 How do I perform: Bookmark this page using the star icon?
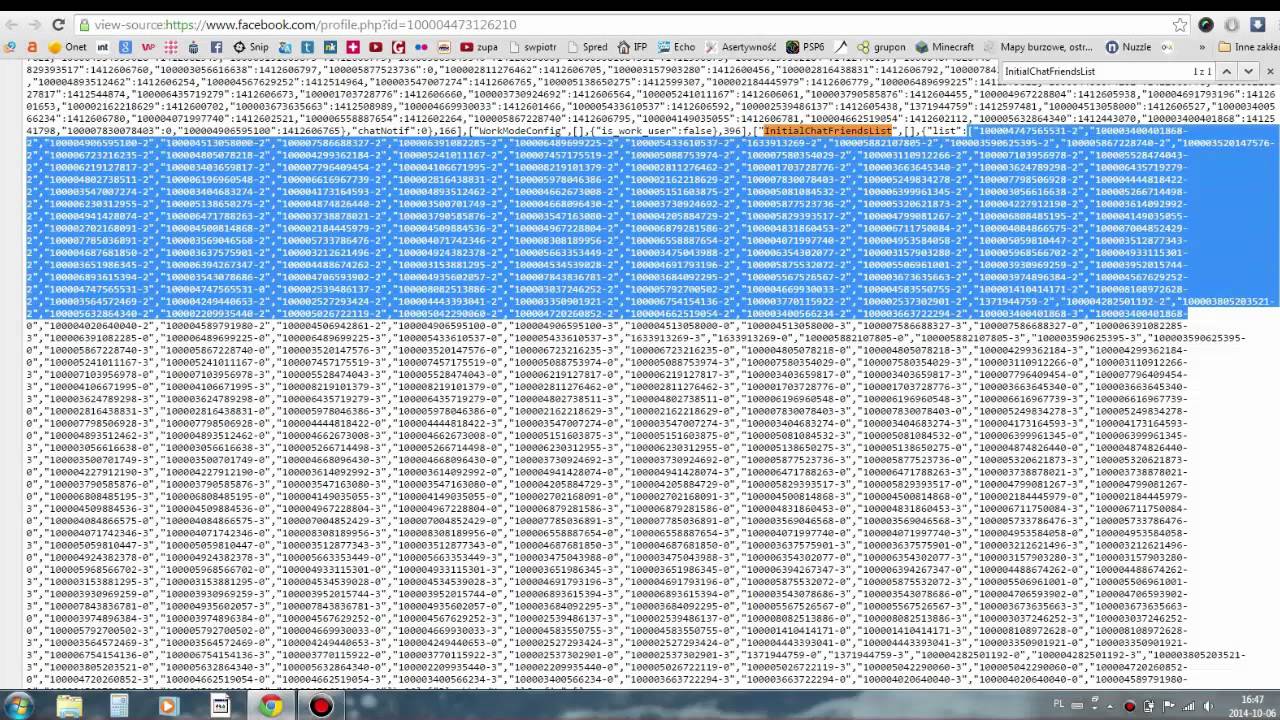1179,25
